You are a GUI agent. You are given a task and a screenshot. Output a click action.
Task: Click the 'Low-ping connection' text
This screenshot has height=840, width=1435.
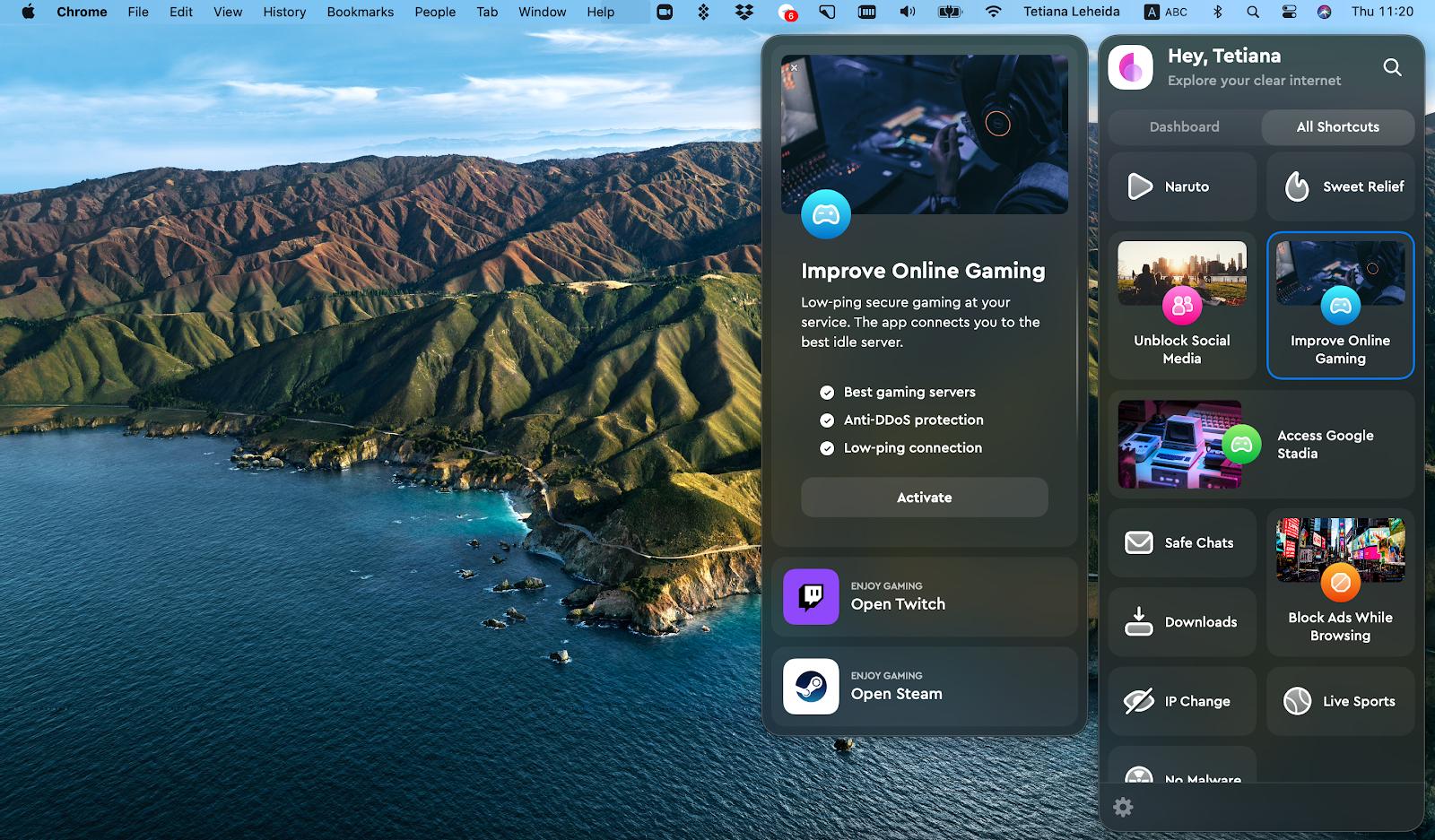[x=912, y=447]
